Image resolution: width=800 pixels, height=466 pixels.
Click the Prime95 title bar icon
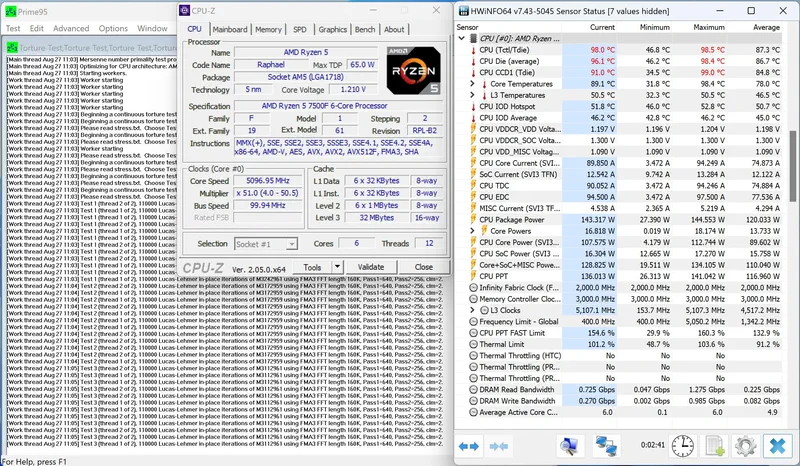point(10,11)
